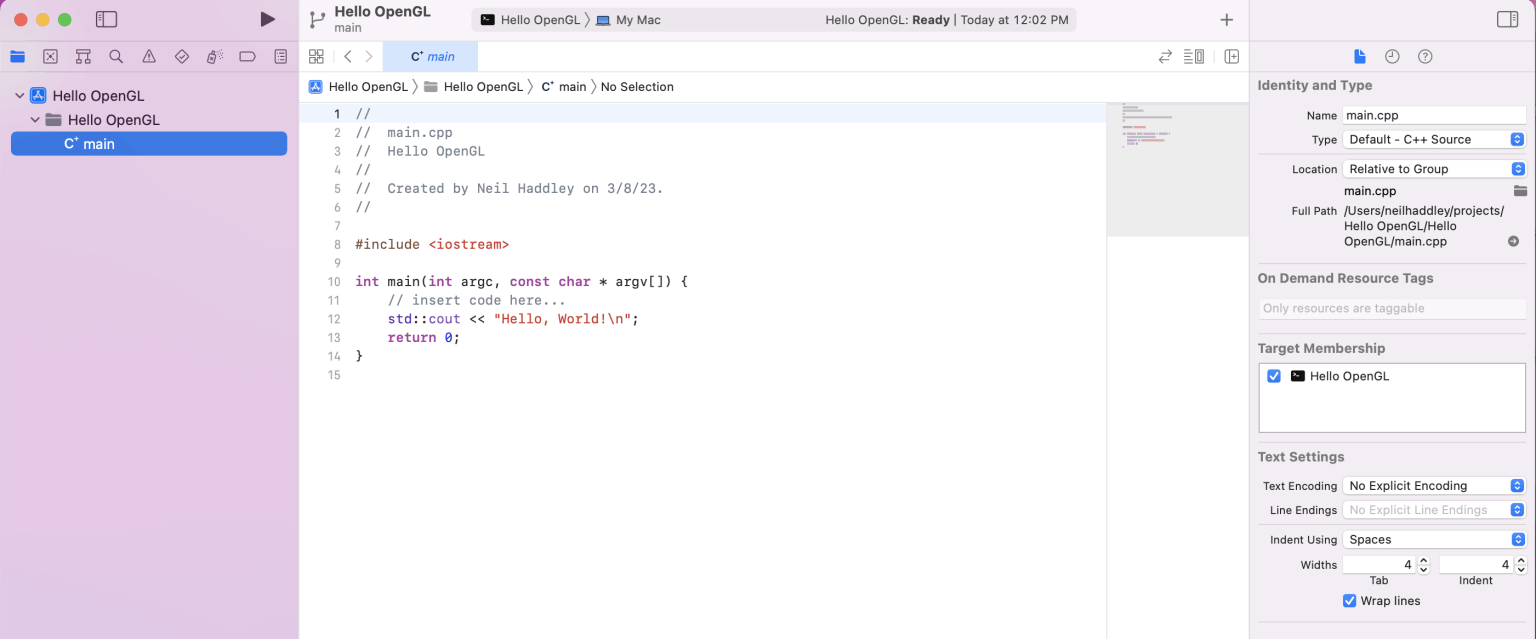This screenshot has width=1536, height=639.
Task: Choose file location with the folder icon
Action: tap(1520, 191)
